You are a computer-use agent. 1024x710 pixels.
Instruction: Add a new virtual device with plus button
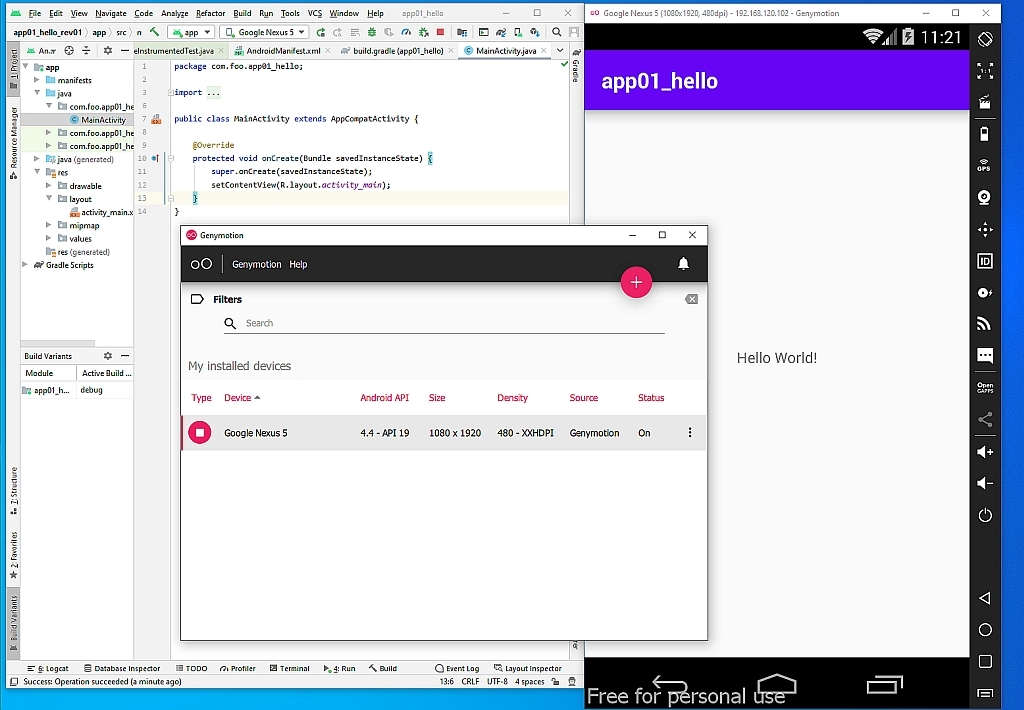636,282
